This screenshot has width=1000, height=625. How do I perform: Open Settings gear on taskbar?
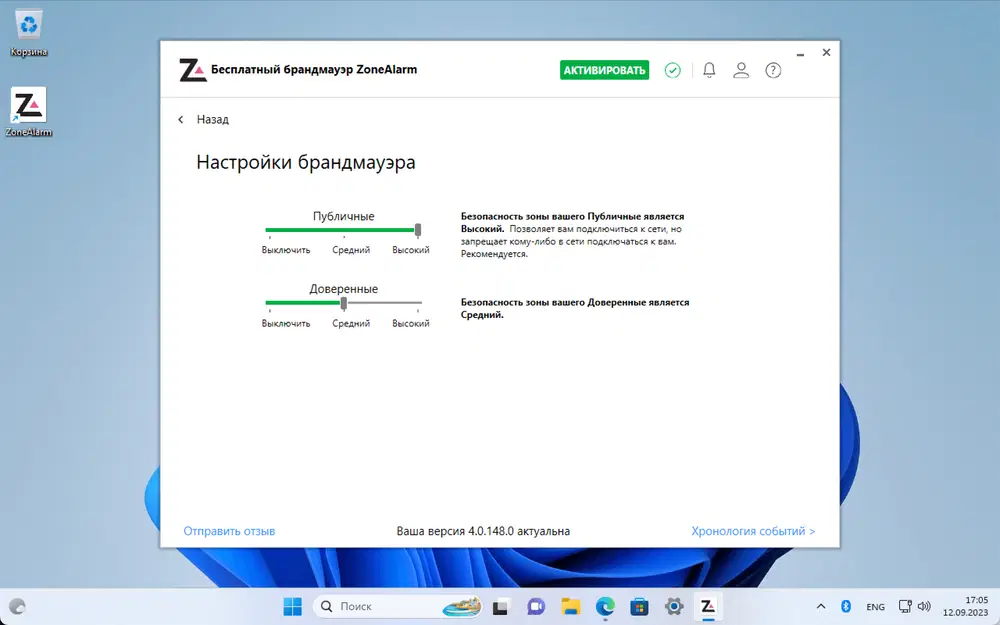(x=674, y=607)
